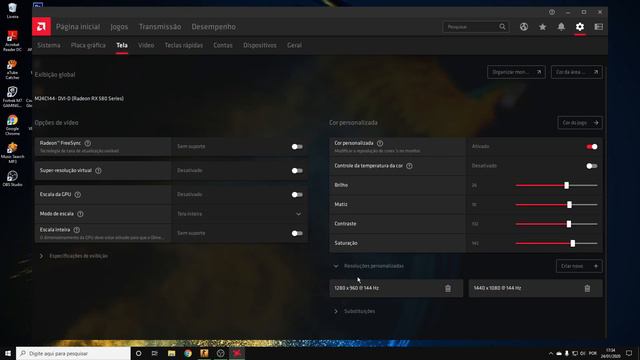This screenshot has height=360, width=640.
Task: Open Chrome from the taskbar
Action: 188,353
